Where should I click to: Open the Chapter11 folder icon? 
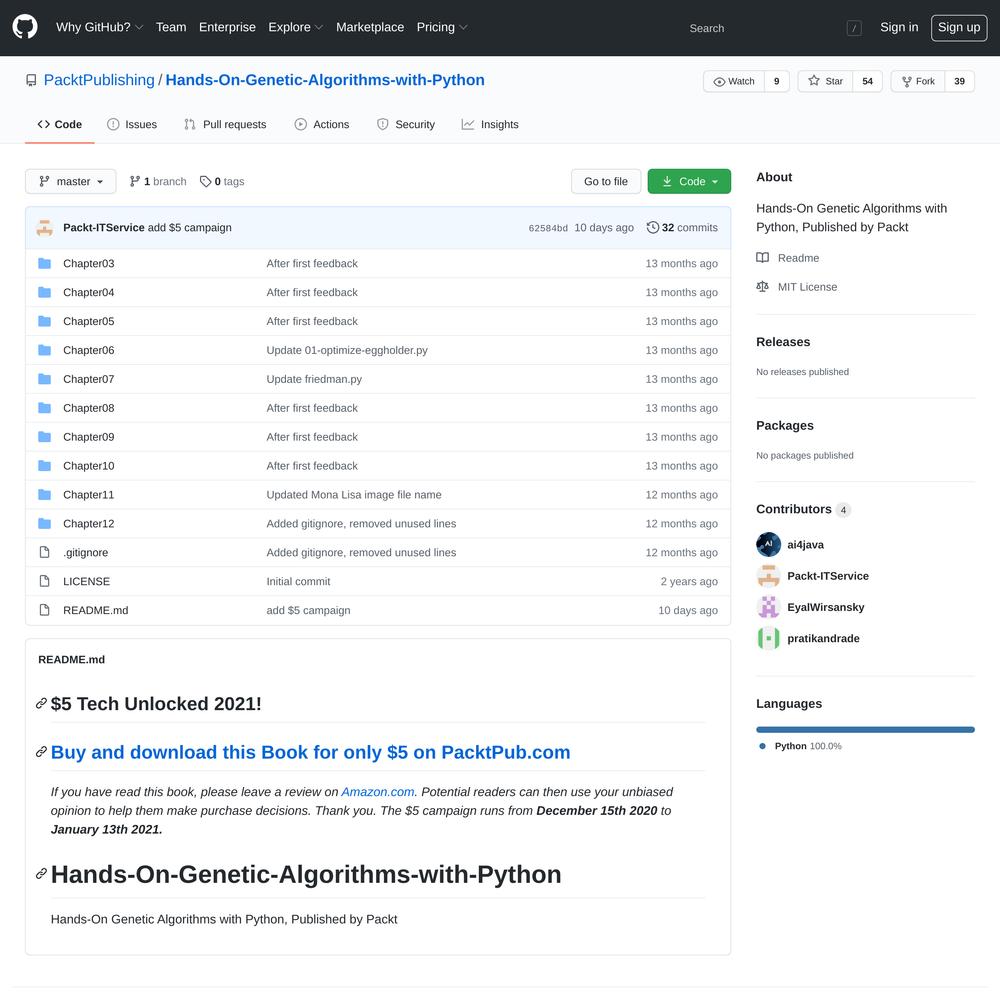[45, 494]
